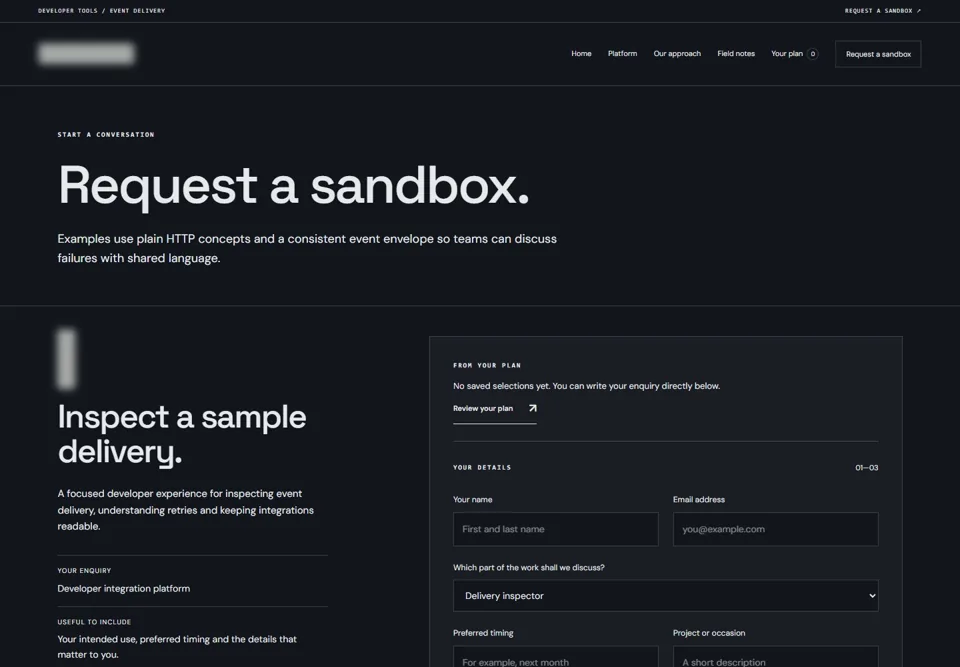Click the Inspect a sample delivery. heading

click(182, 434)
